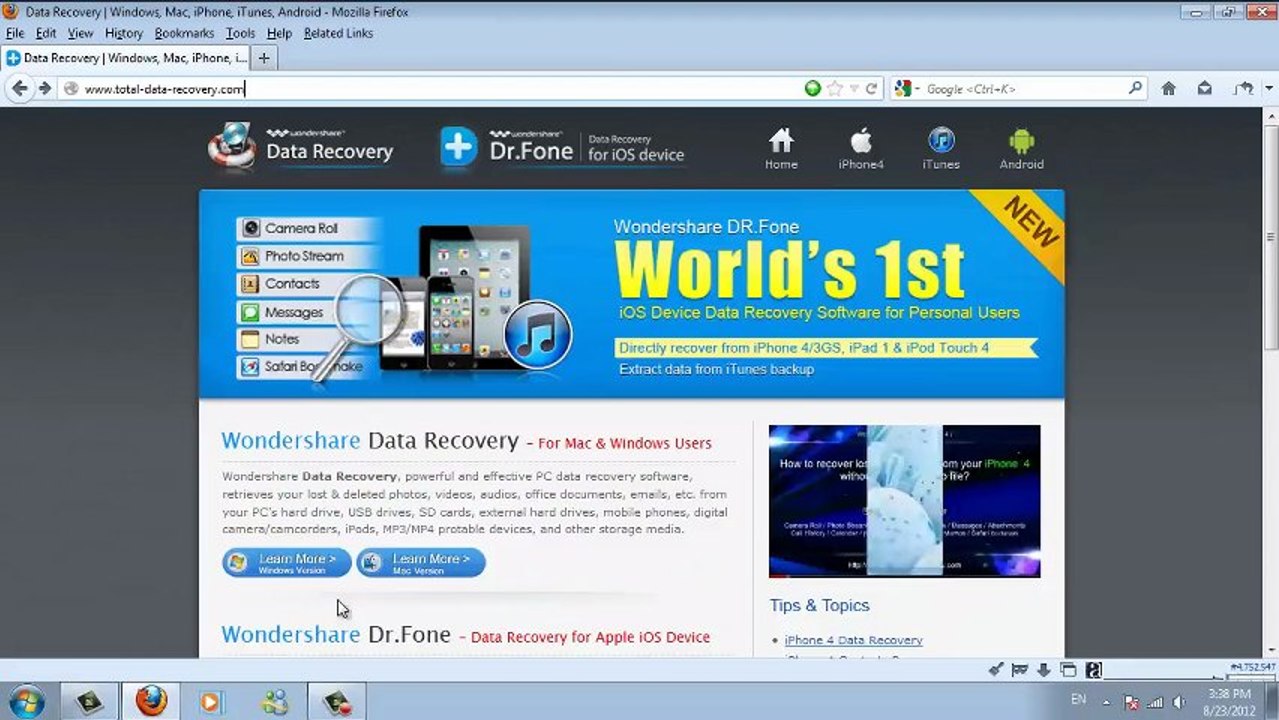Open Firefox from the taskbar
The height and width of the screenshot is (720, 1279).
[x=151, y=702]
